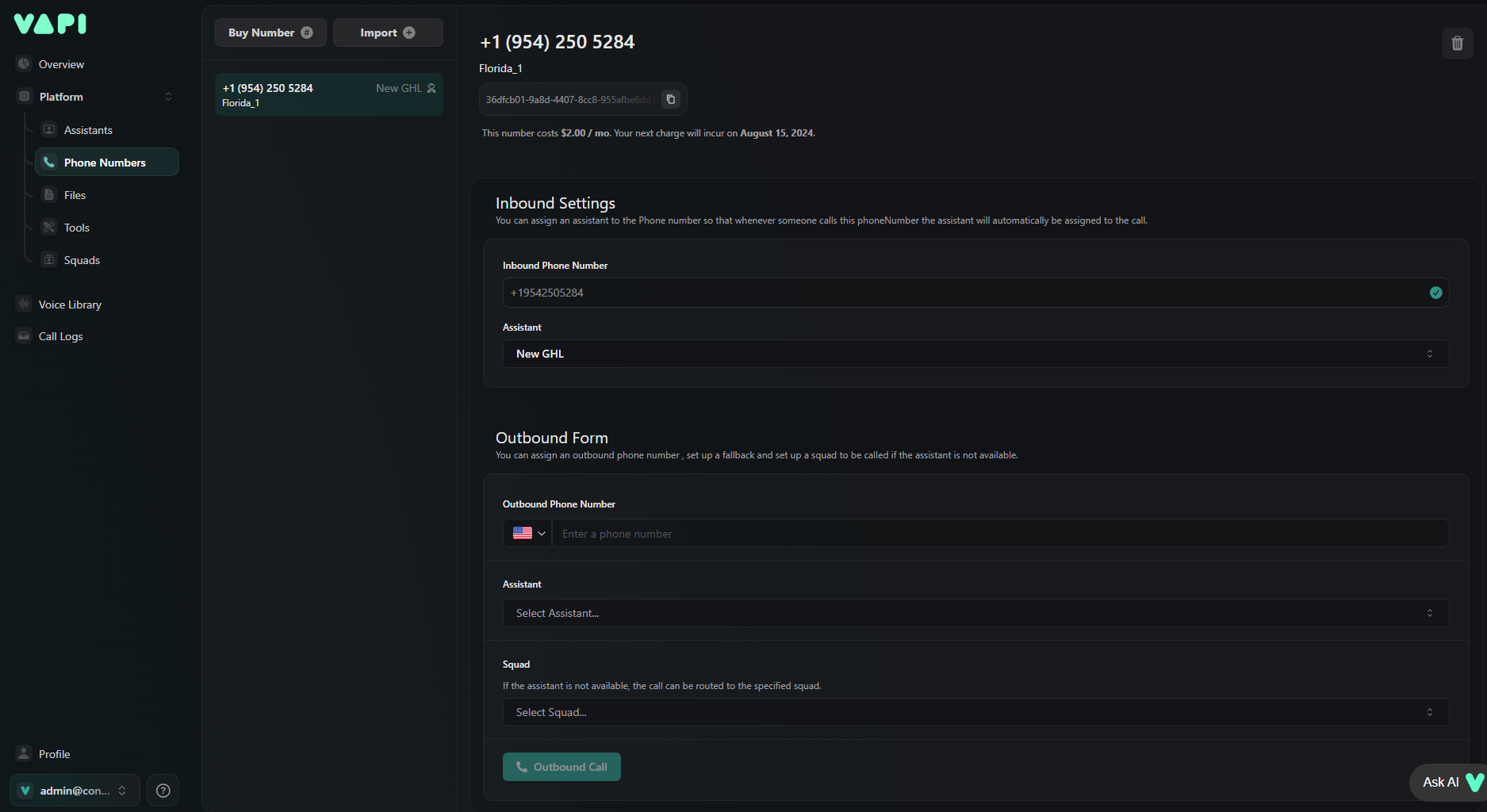Open the help question mark icon

point(163,791)
